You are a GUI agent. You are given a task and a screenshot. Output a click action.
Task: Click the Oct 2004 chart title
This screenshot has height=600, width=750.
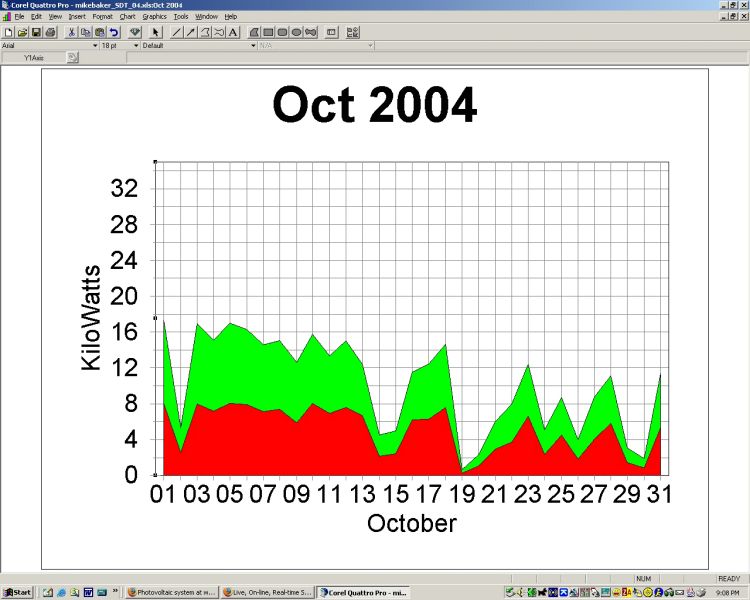[374, 105]
